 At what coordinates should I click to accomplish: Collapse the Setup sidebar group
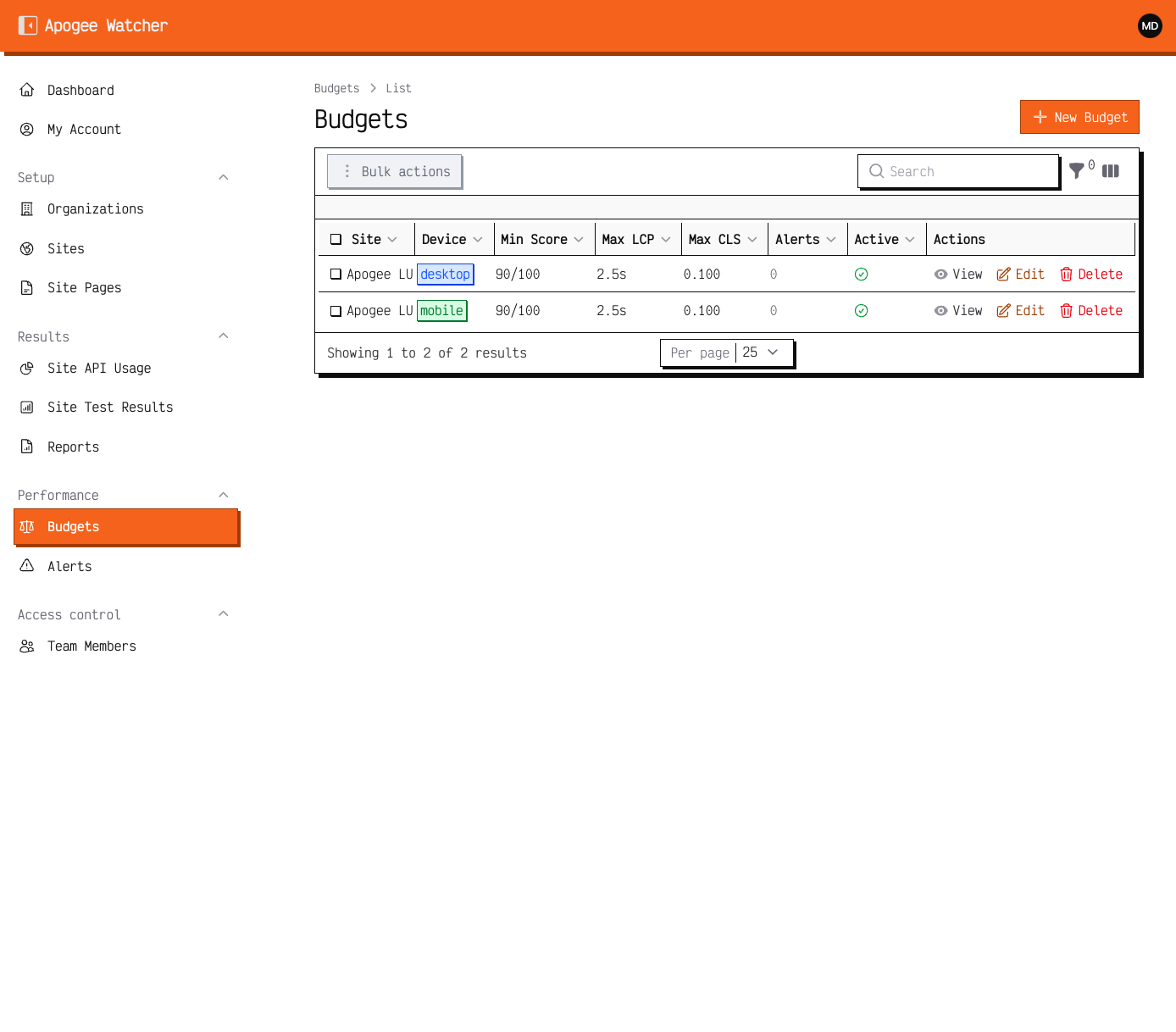pyautogui.click(x=224, y=177)
